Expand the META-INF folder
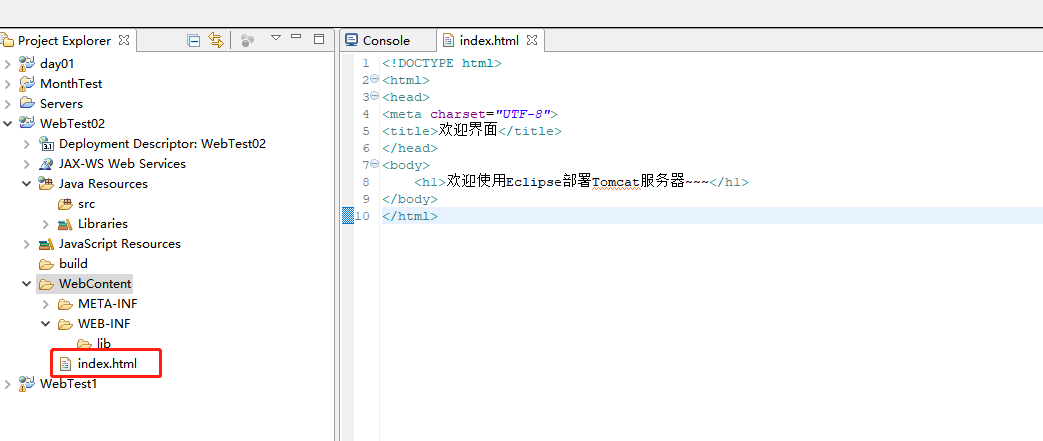 coord(46,304)
